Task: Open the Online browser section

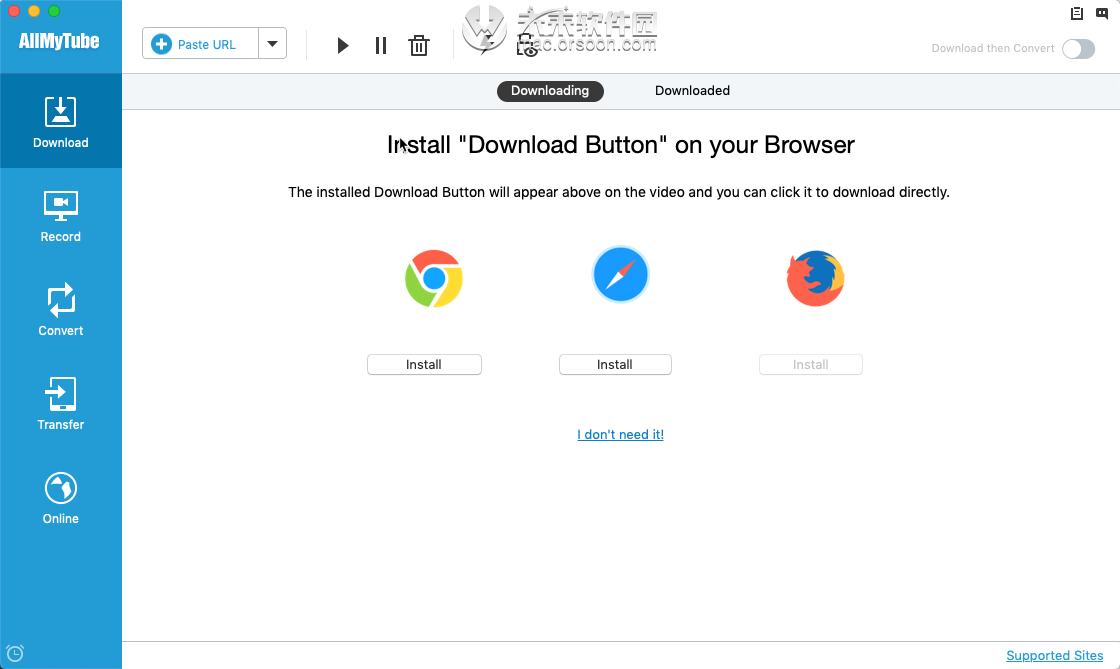Action: tap(61, 498)
